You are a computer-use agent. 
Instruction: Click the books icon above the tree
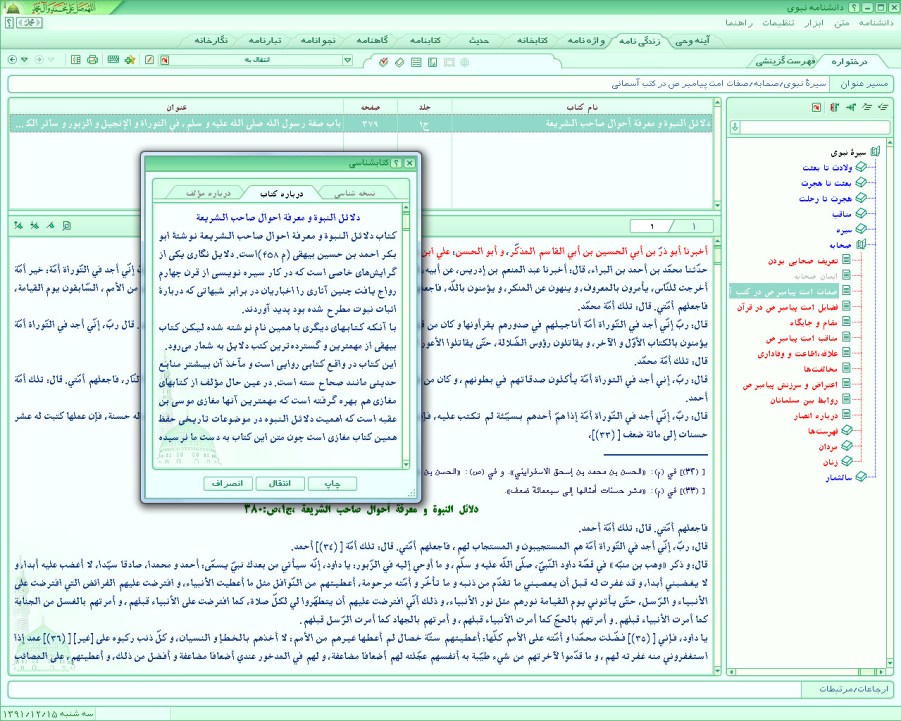[834, 107]
